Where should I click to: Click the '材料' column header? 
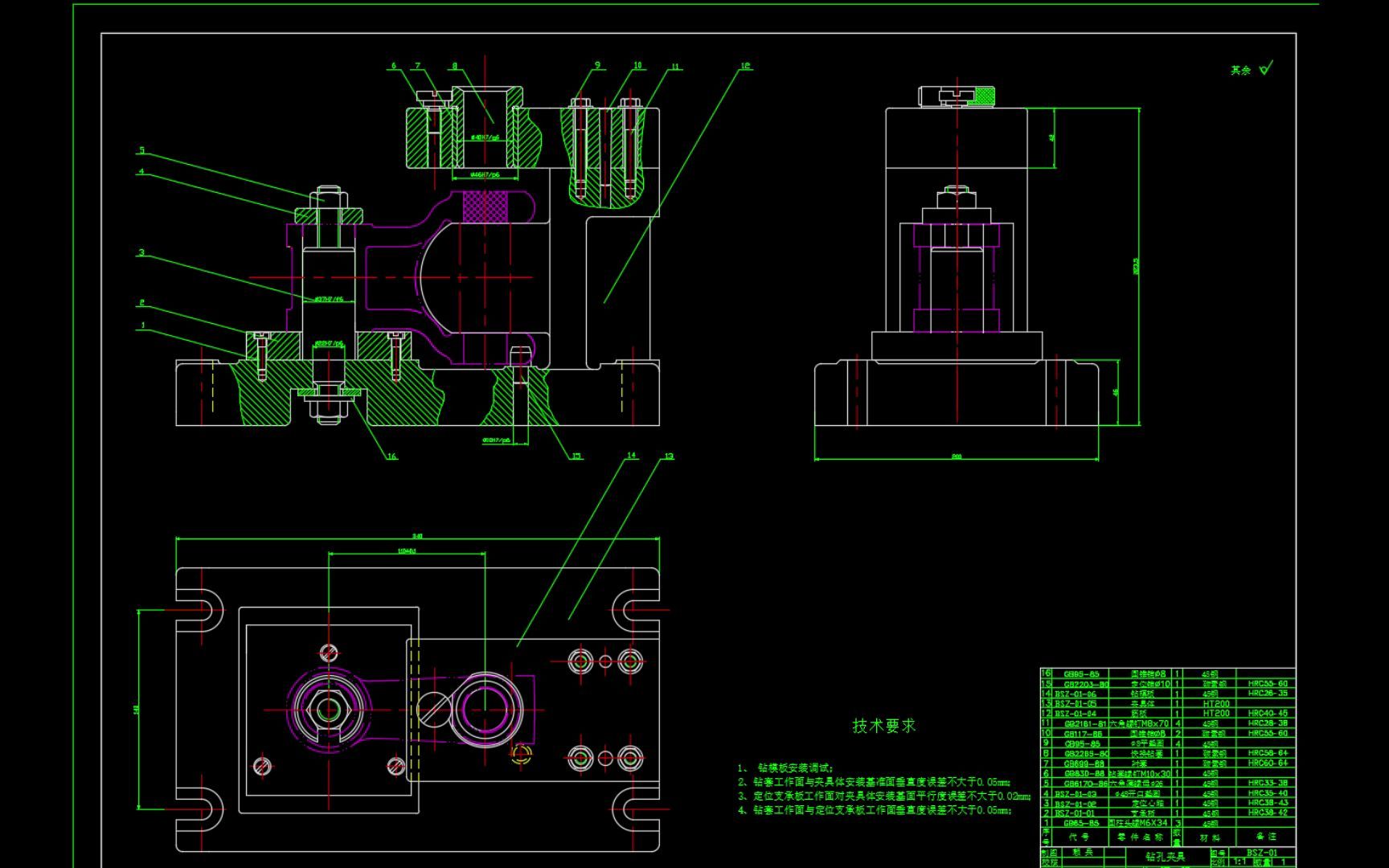pos(1210,837)
